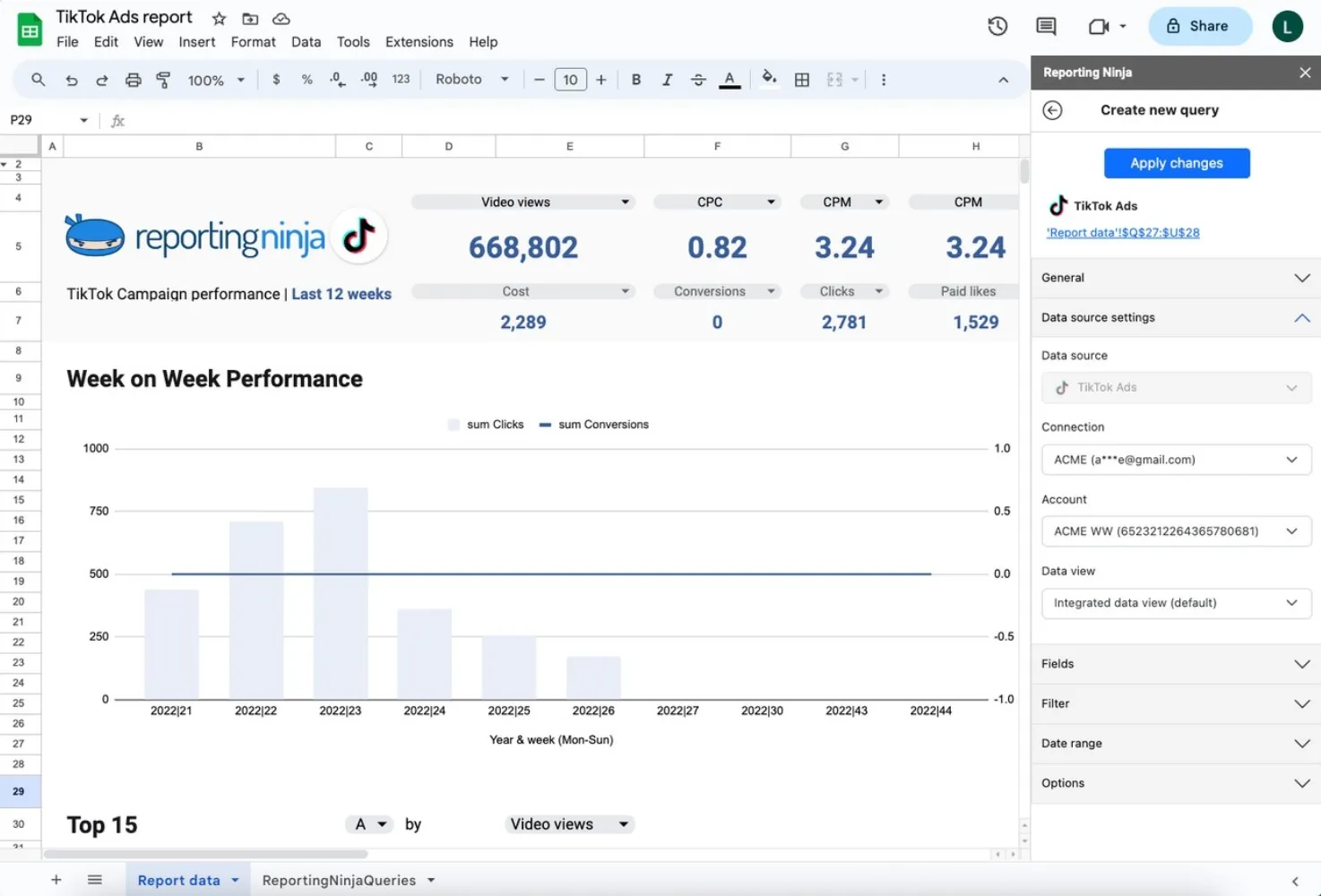This screenshot has width=1321, height=896.
Task: Open the all sheets list
Action: tap(94, 880)
